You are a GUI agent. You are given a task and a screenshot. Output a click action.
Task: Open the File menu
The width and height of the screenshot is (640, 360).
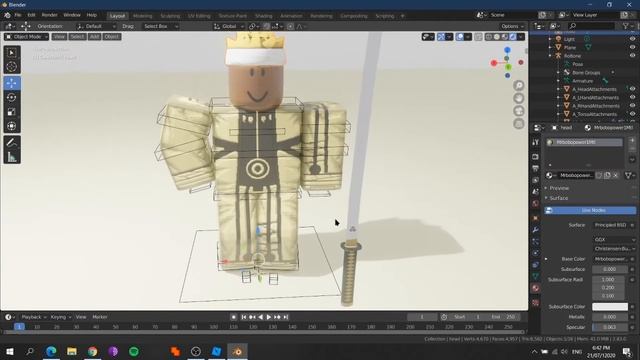(x=18, y=15)
